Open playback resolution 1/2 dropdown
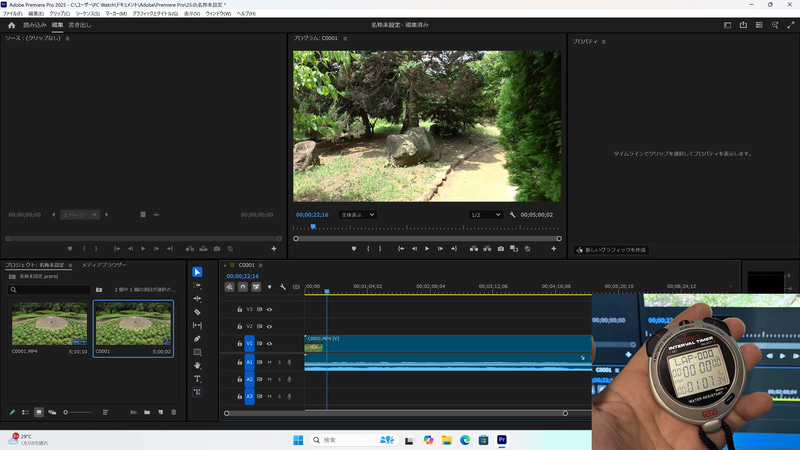800x450 pixels. point(485,215)
